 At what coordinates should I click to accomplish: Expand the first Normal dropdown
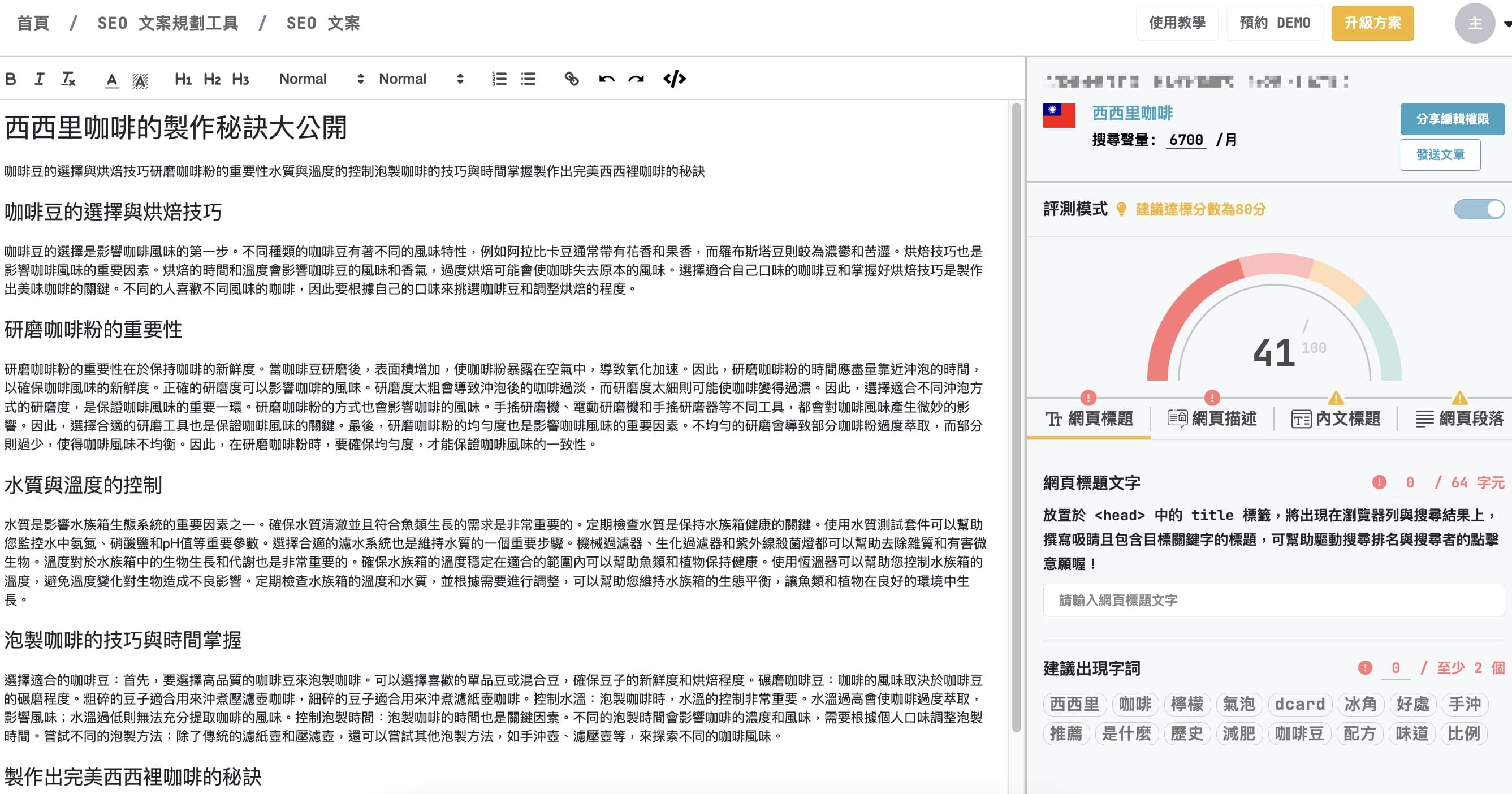321,79
